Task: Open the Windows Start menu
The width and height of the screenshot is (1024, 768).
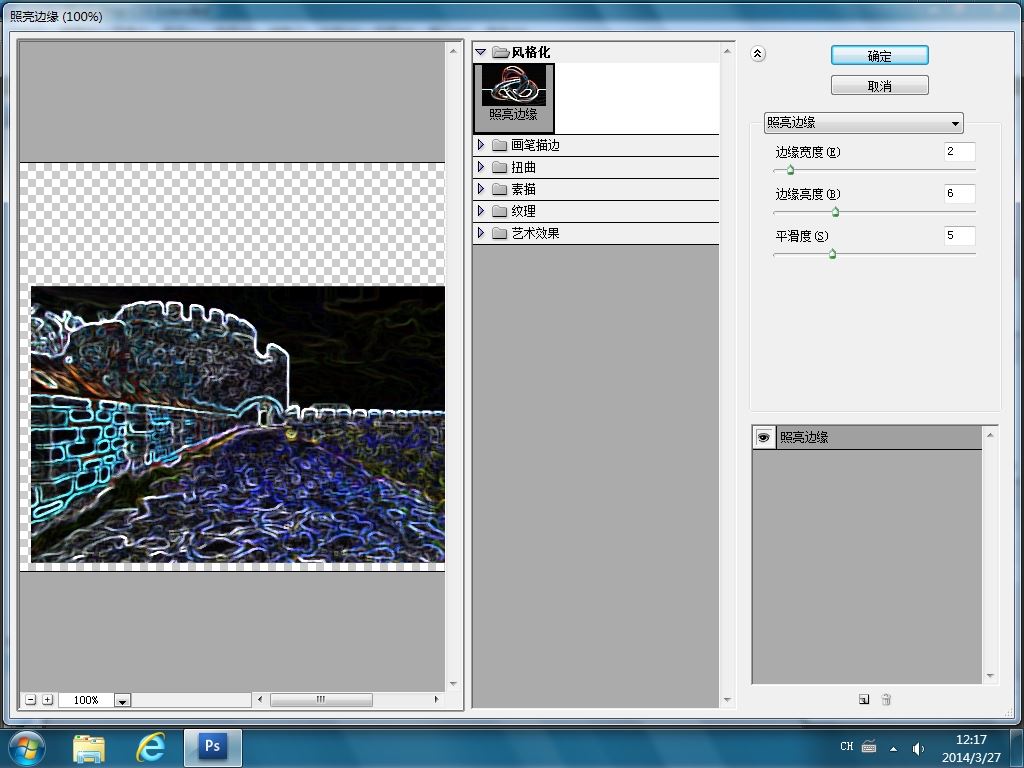Action: 27,748
